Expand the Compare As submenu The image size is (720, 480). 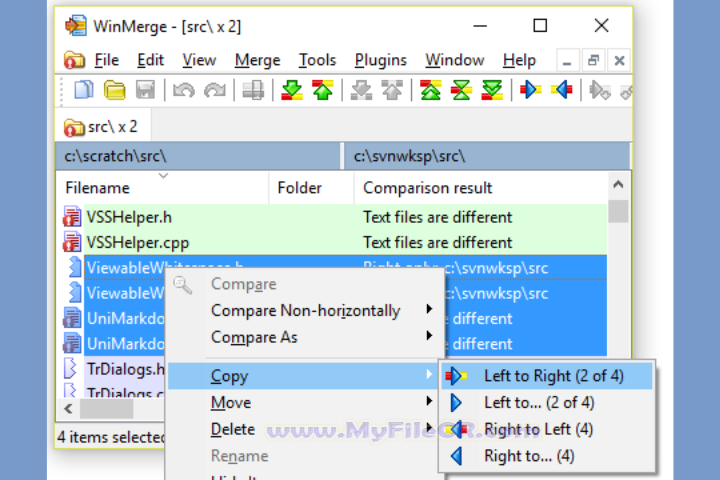305,337
